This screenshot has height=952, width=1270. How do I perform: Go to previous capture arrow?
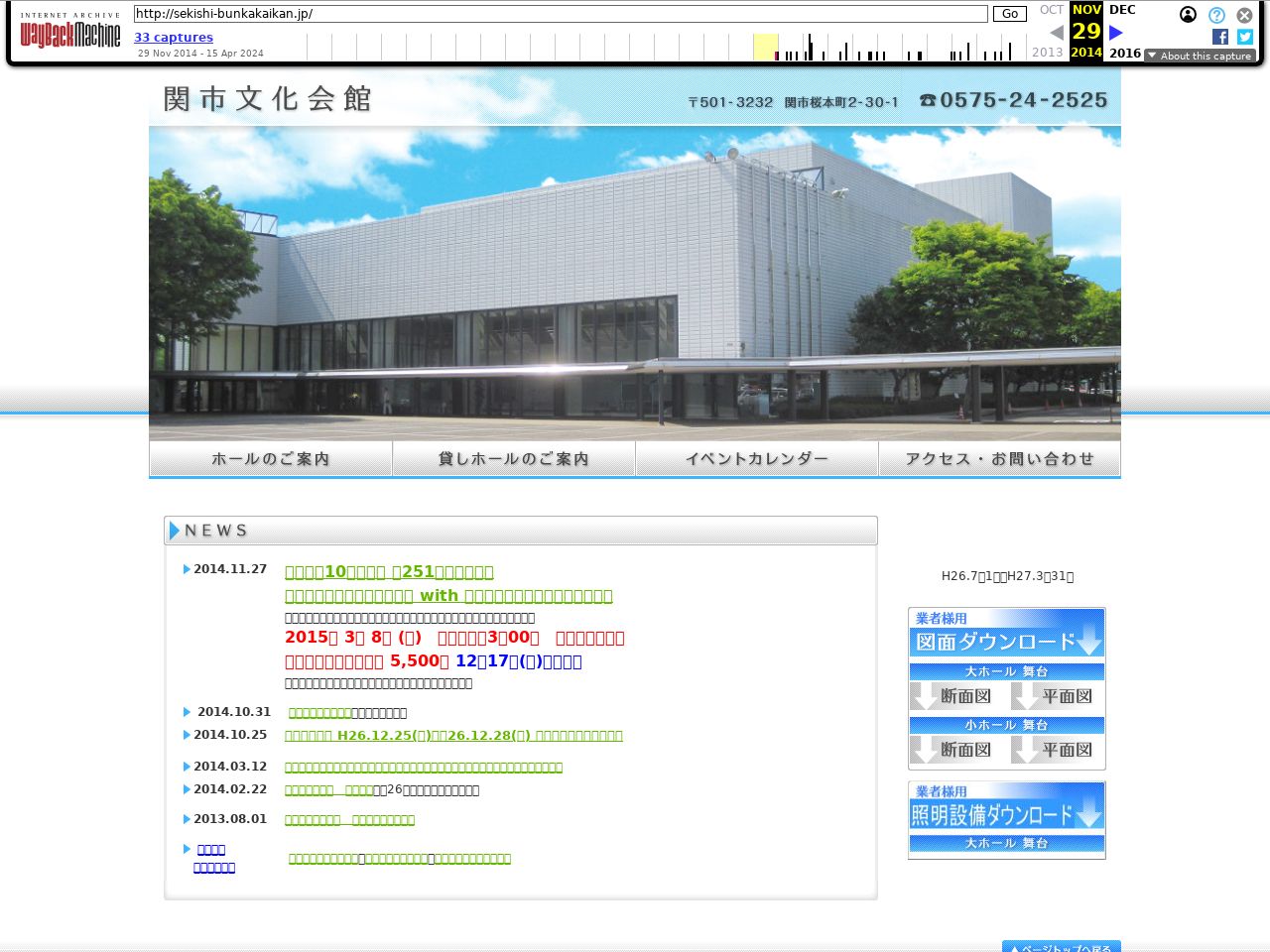pos(1057,33)
